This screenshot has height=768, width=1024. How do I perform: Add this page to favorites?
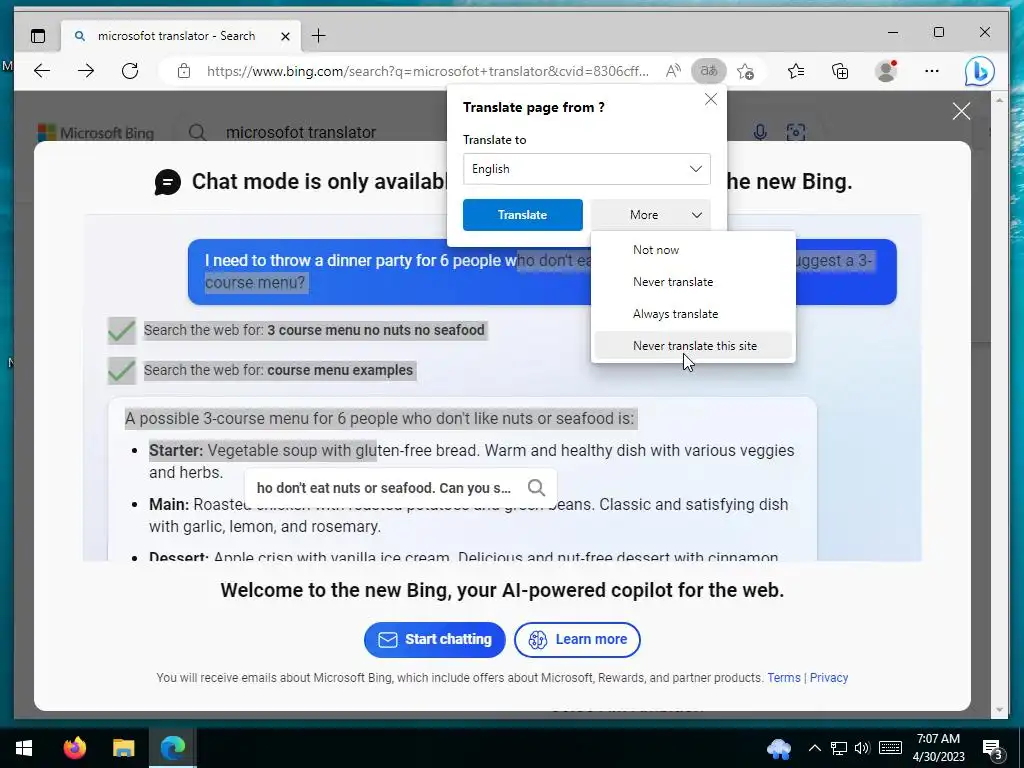pos(745,71)
